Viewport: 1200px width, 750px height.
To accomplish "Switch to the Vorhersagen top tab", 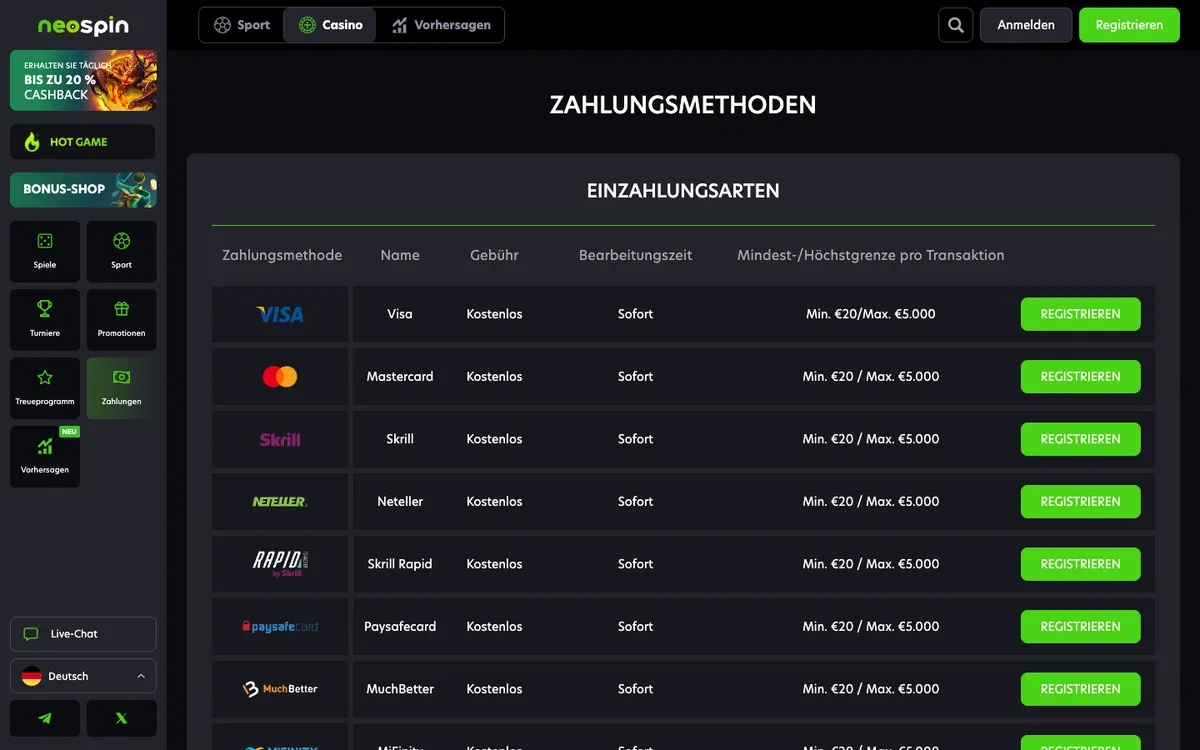I will (x=440, y=25).
